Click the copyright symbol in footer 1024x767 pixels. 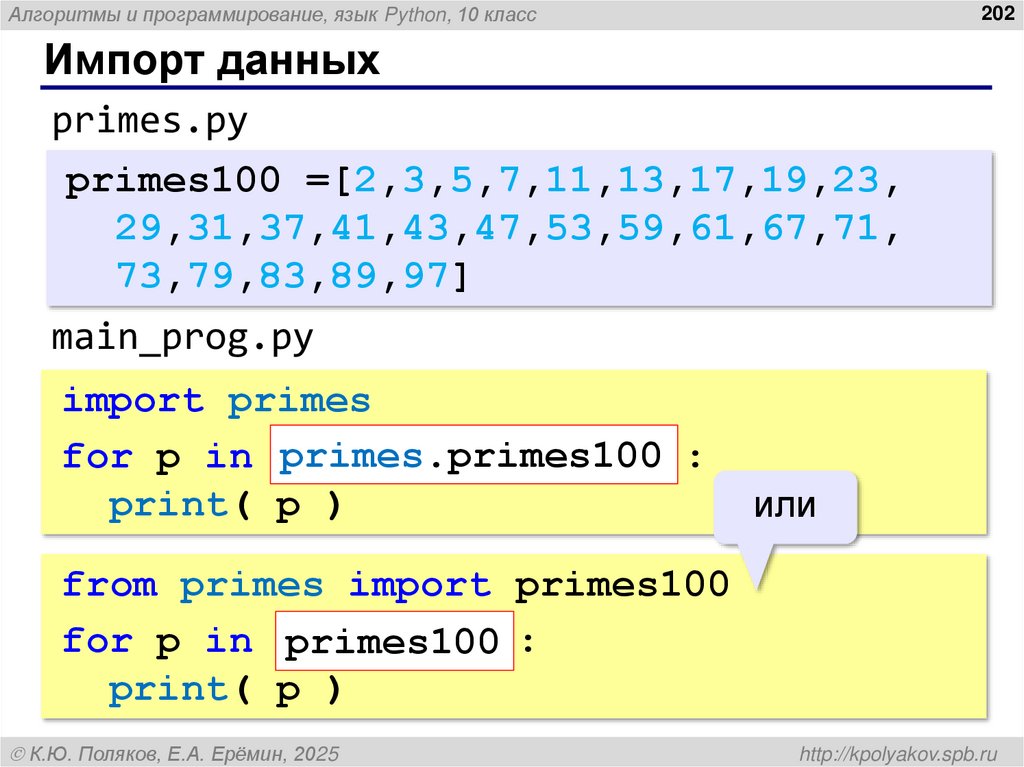tap(18, 752)
